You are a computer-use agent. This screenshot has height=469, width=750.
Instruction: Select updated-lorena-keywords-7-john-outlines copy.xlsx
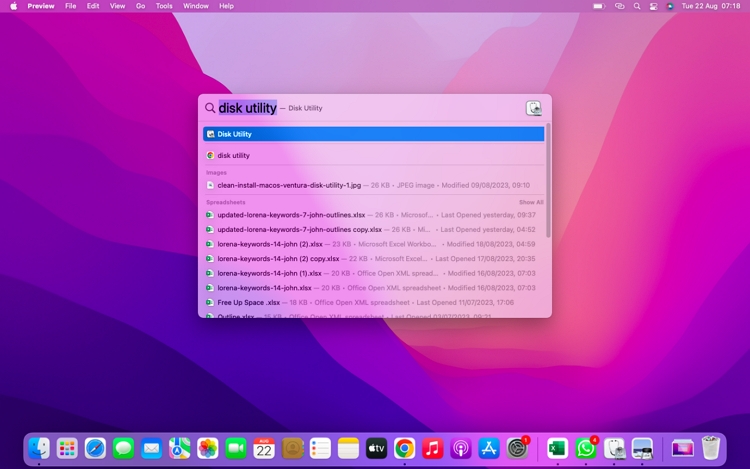374,229
